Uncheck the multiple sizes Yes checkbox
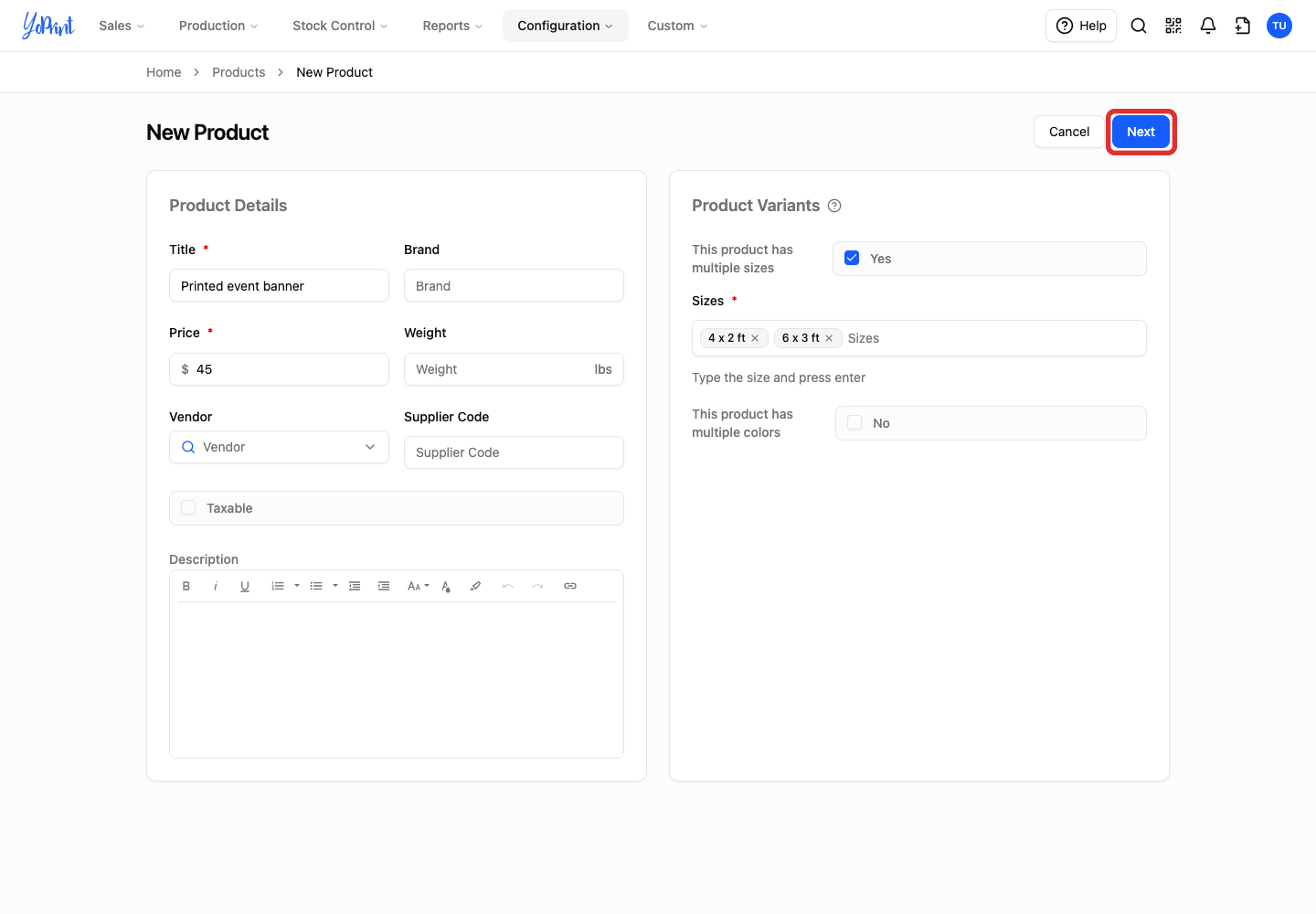 [852, 258]
